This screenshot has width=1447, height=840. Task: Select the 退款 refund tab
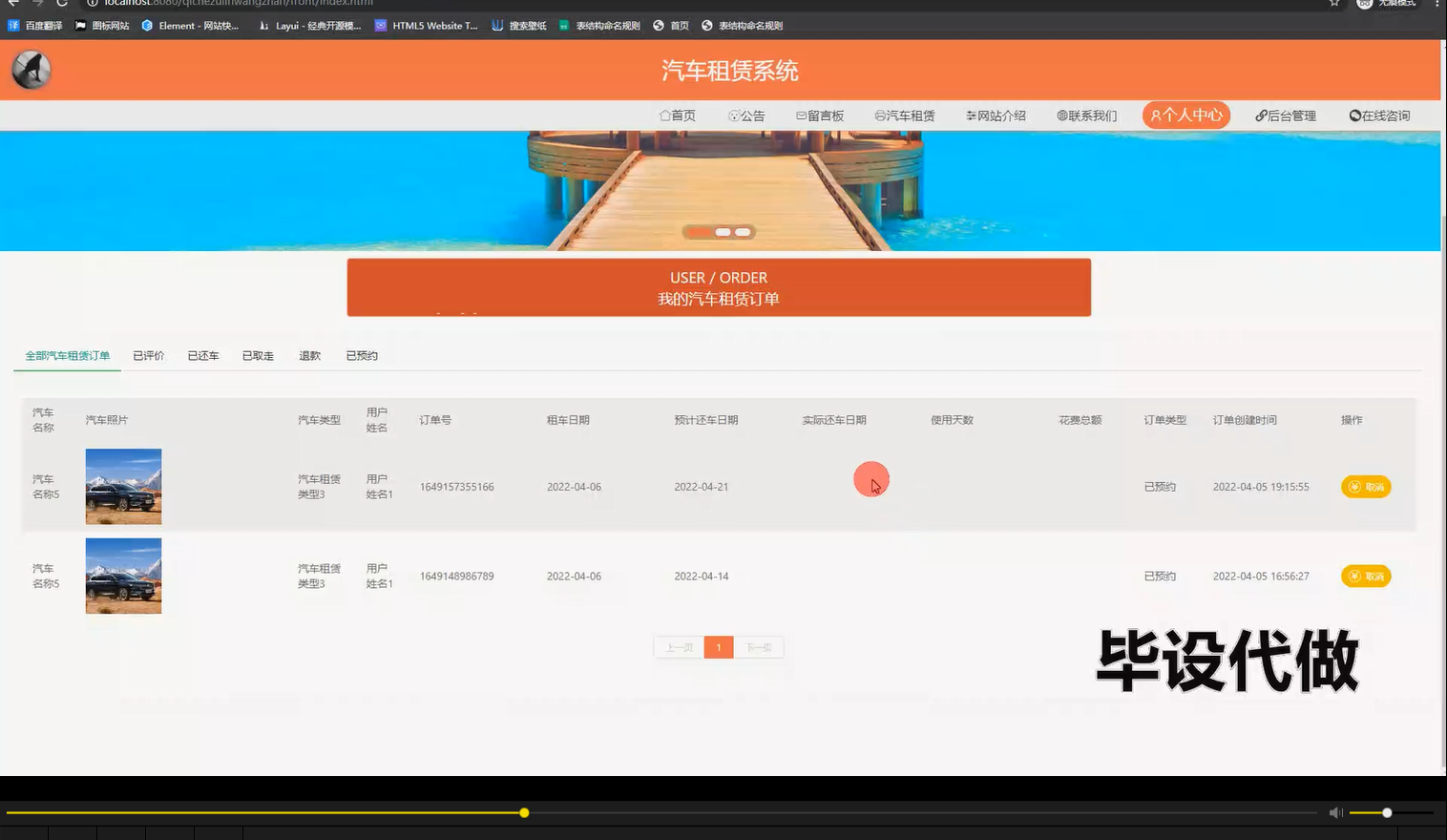[x=308, y=354]
